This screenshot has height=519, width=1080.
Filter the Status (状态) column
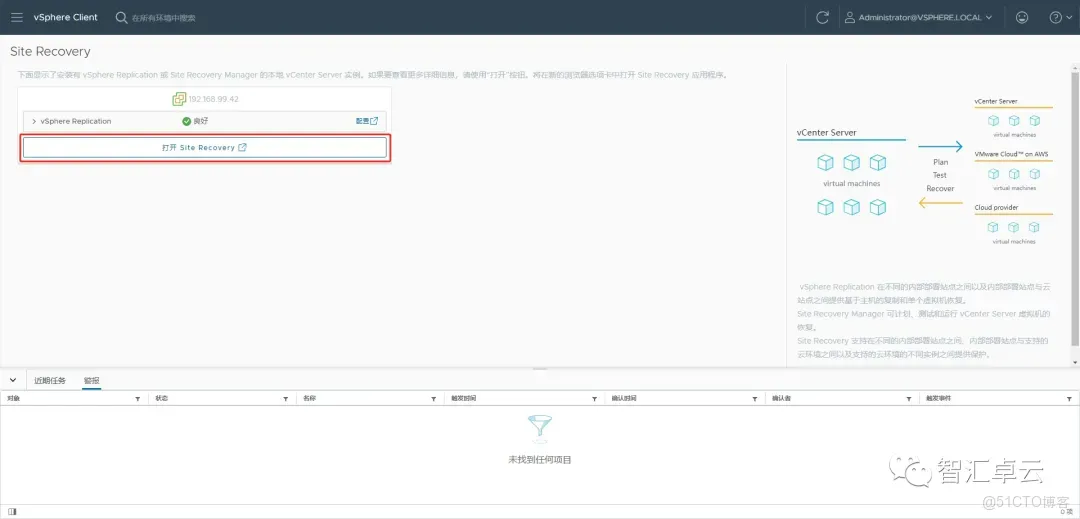coord(285,399)
